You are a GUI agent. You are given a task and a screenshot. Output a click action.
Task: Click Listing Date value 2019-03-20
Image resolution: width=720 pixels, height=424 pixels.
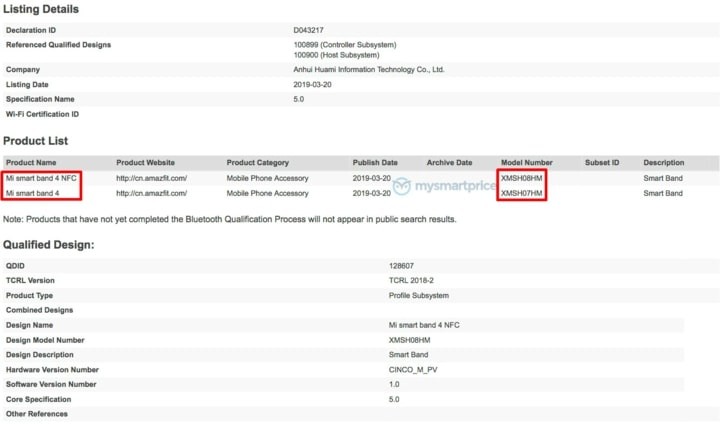click(312, 85)
